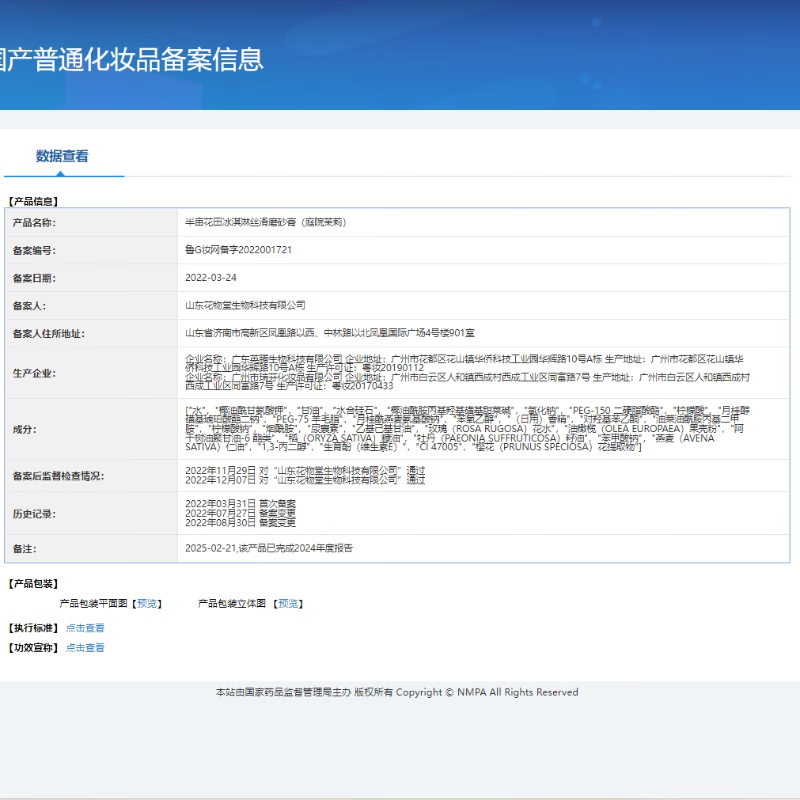Click the NMPA copyright footer text
Viewport: 800px width, 800px height.
[397, 692]
